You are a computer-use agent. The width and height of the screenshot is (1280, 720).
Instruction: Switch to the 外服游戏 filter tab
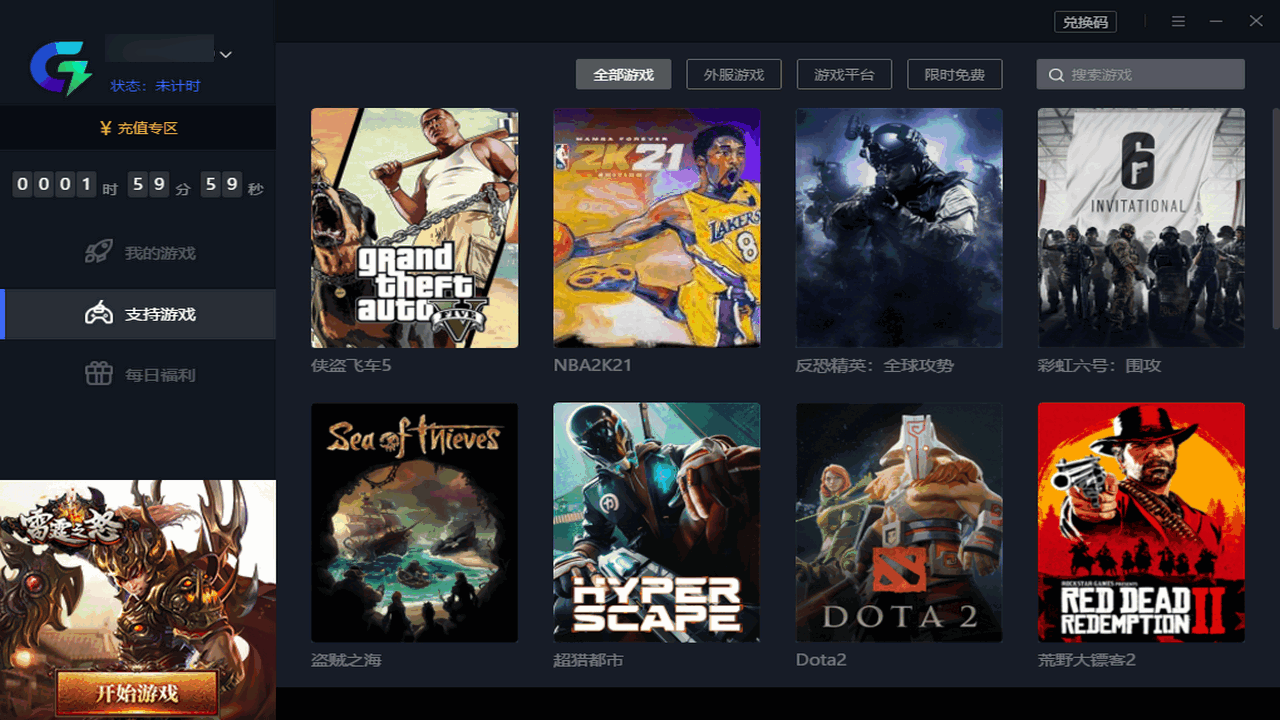pos(734,74)
